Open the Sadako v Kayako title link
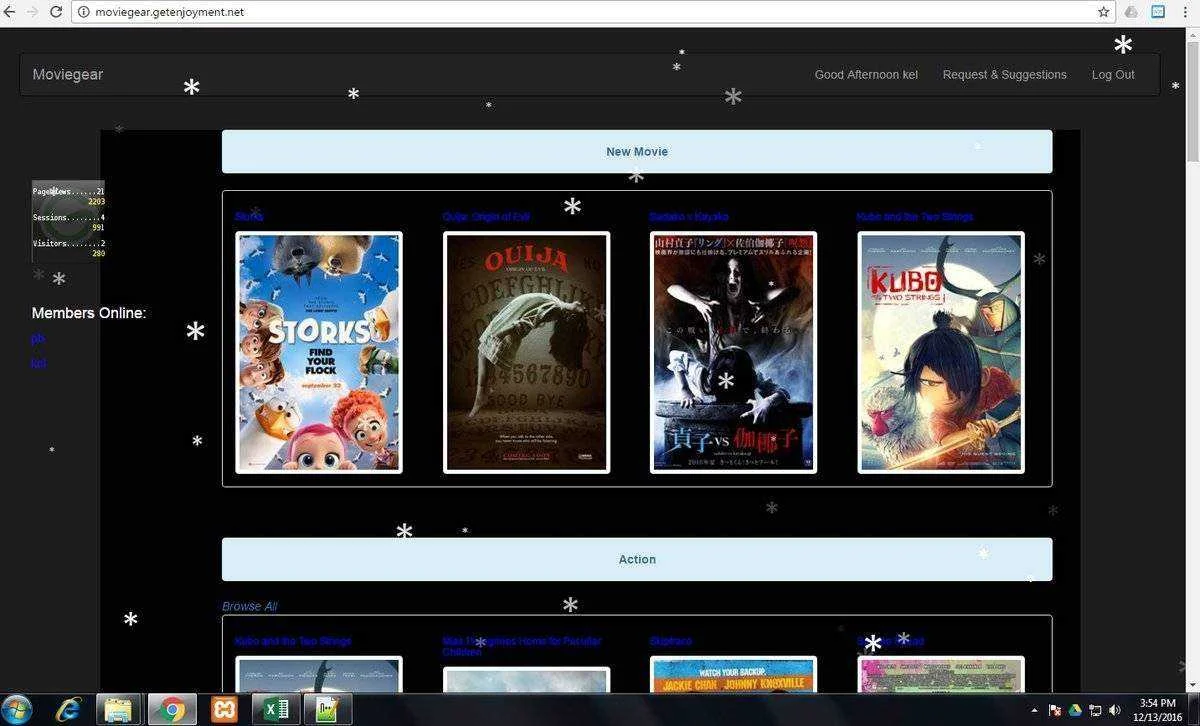 point(689,216)
